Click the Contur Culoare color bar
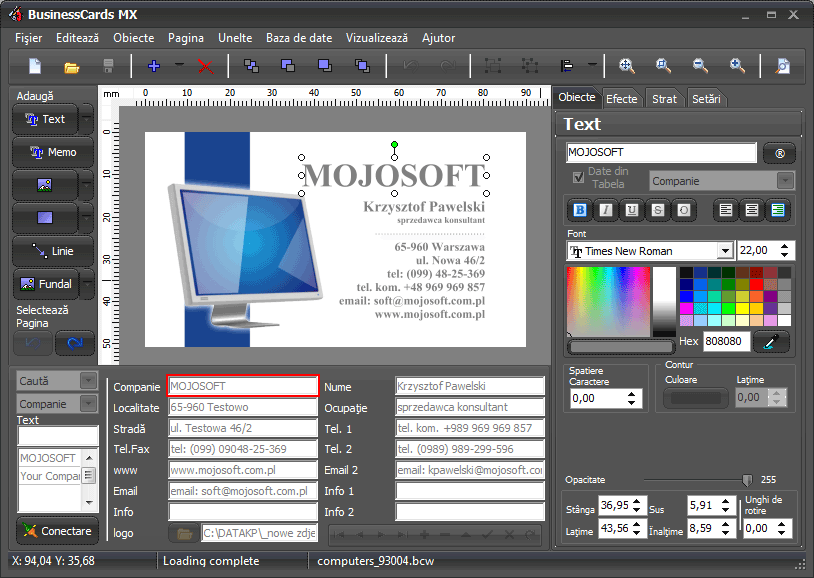The width and height of the screenshot is (814, 578). click(696, 398)
